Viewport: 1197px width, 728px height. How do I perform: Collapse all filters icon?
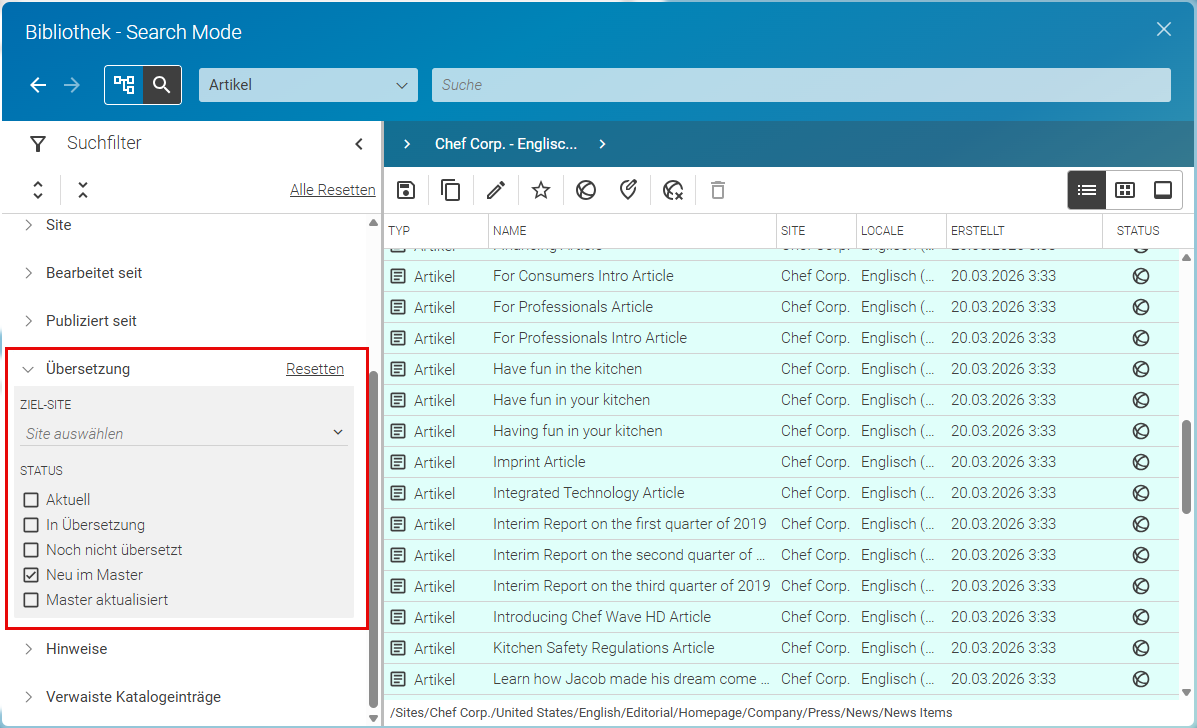coord(83,190)
